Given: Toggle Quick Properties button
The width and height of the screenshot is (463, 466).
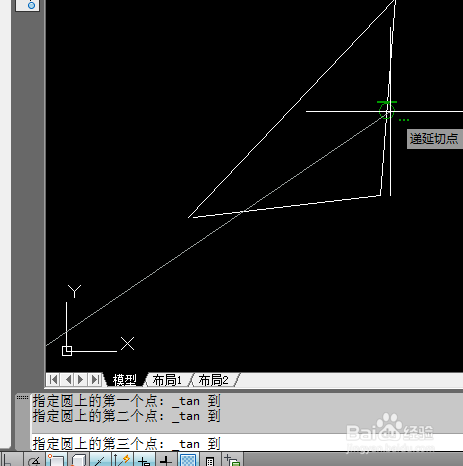Looking at the screenshot, I should click(x=210, y=460).
